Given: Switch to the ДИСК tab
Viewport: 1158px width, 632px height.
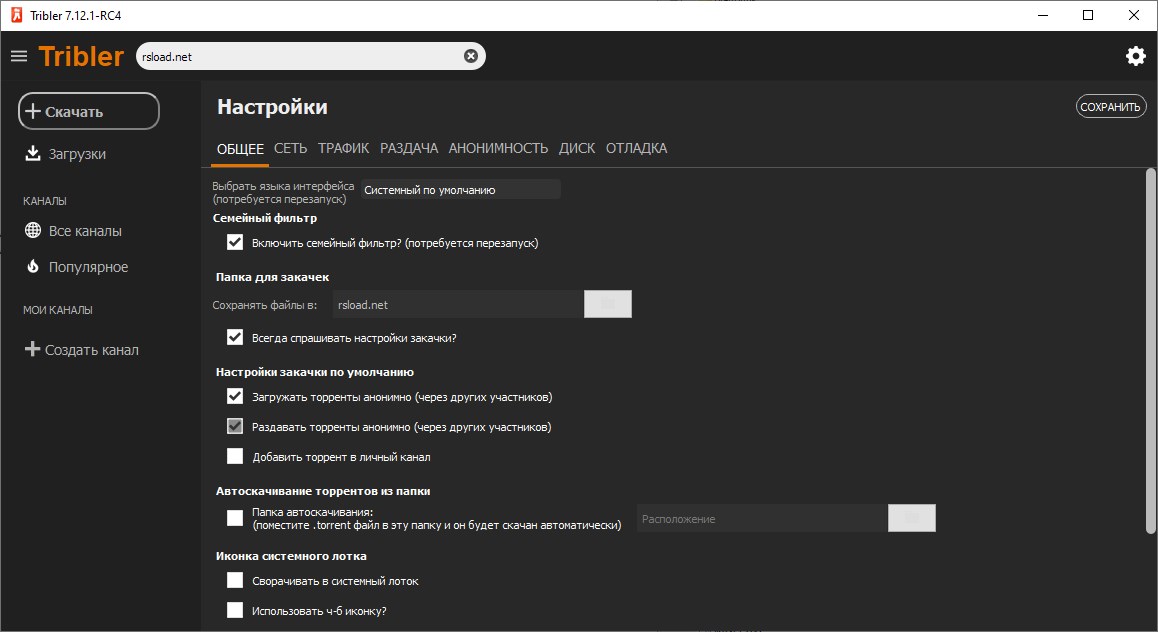Looking at the screenshot, I should coord(577,148).
